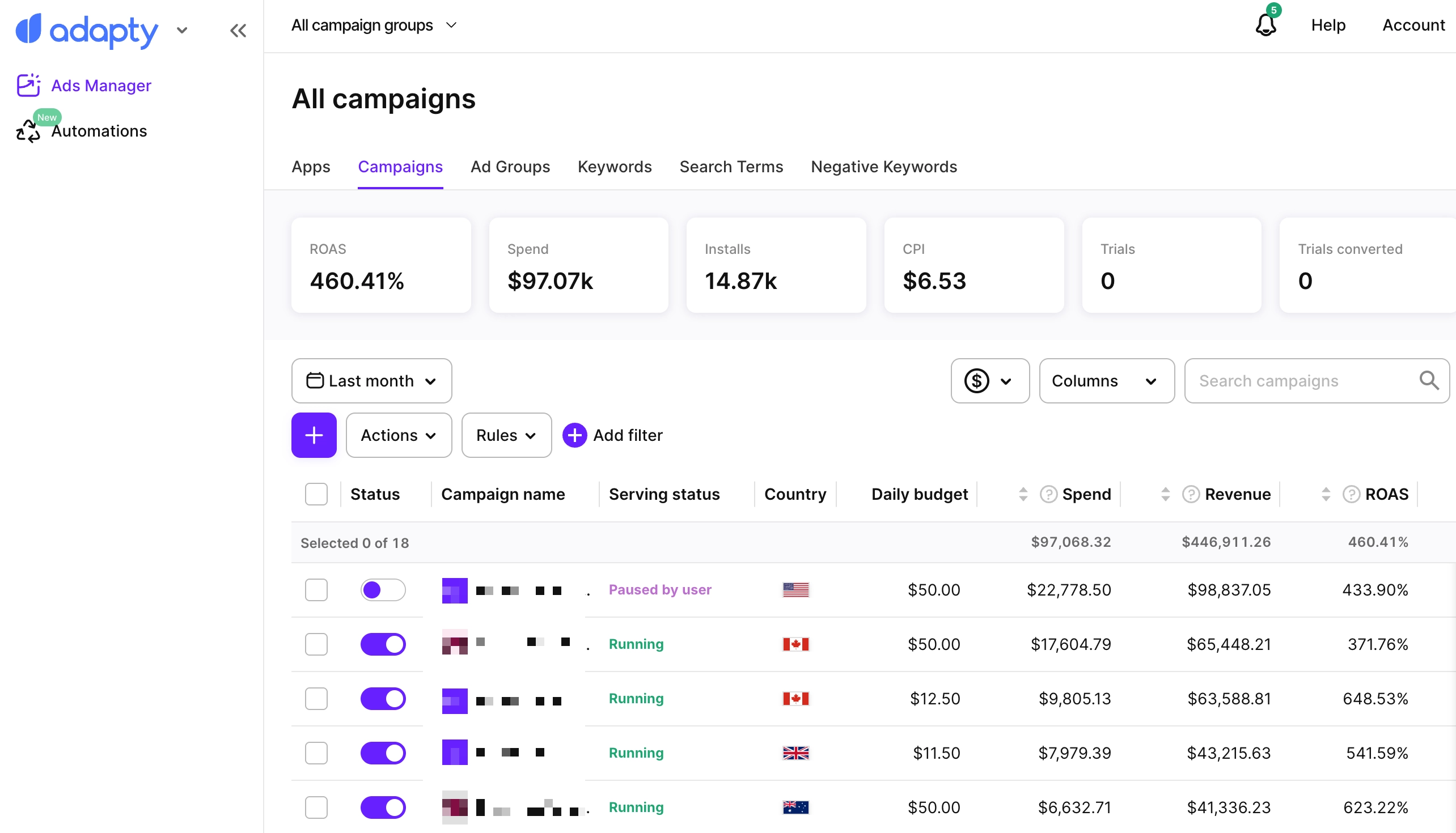Click the search magnifier icon

coord(1429,380)
